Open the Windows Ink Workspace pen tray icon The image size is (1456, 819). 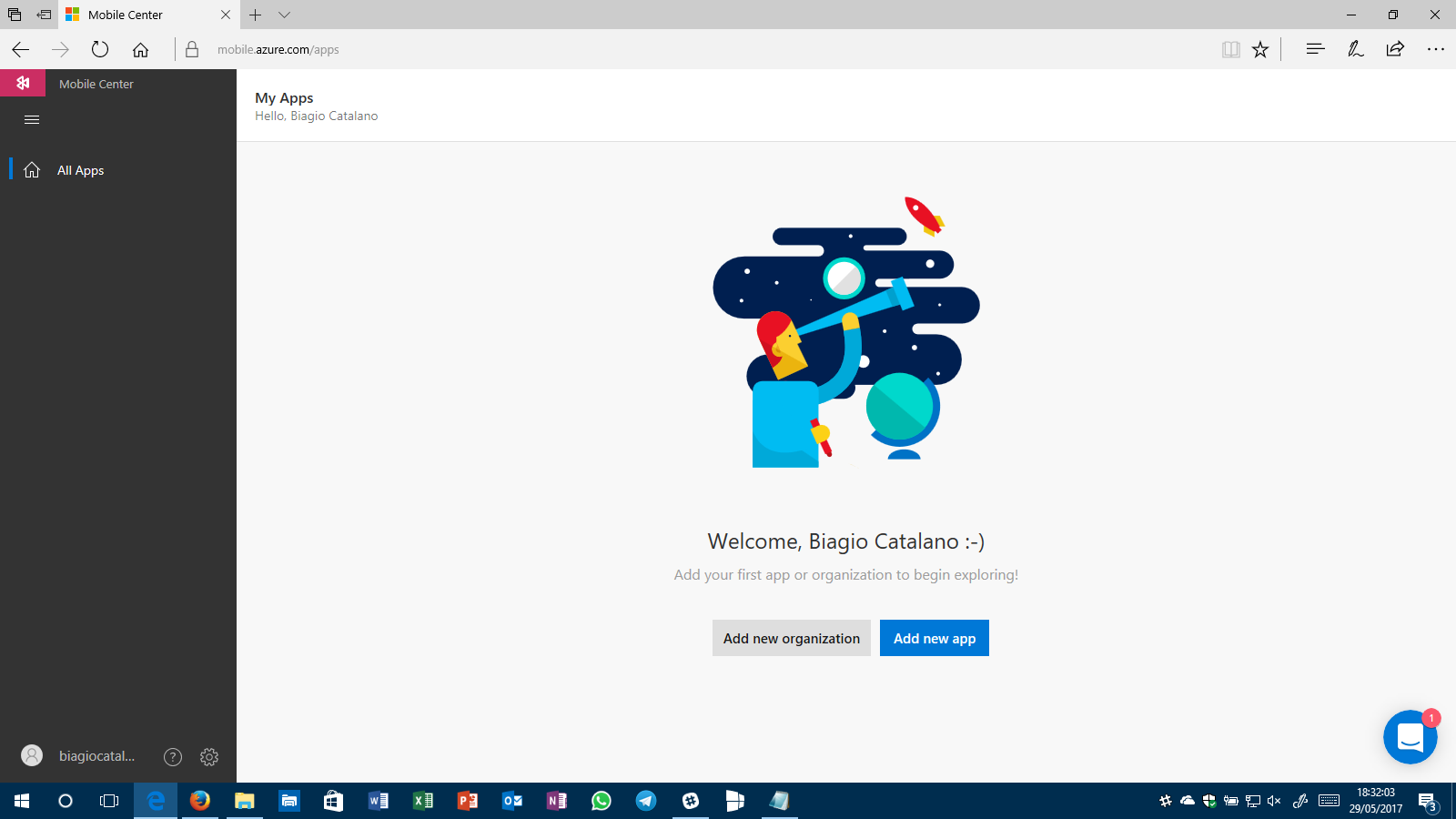1300,801
